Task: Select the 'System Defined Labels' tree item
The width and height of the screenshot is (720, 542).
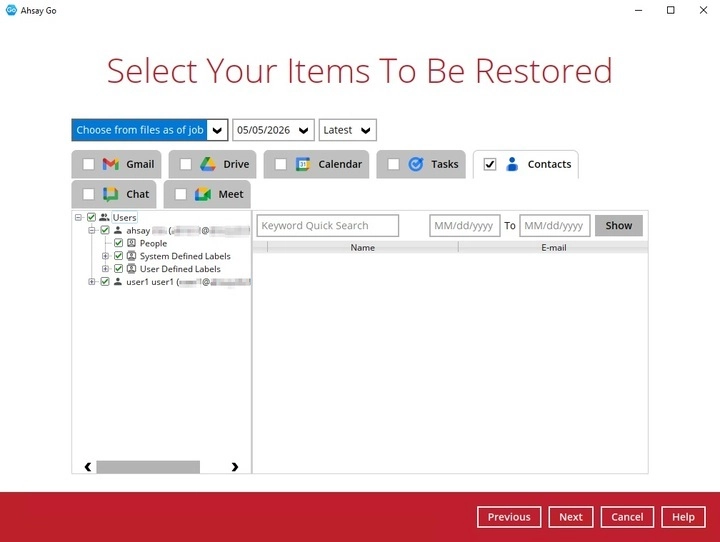Action: click(x=185, y=256)
